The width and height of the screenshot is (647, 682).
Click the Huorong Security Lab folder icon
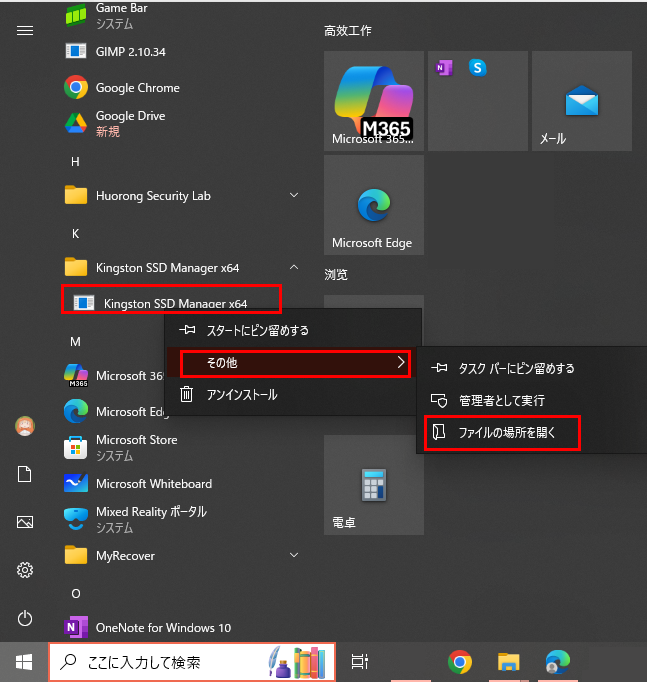[x=76, y=195]
